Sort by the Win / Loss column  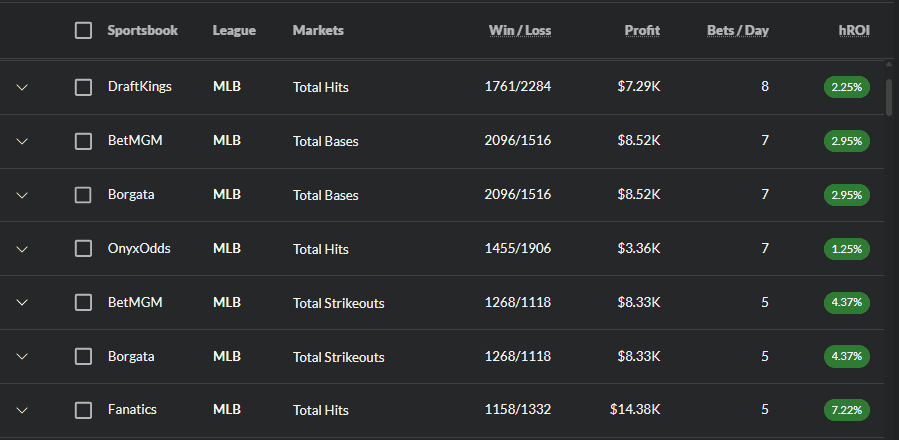tap(519, 30)
